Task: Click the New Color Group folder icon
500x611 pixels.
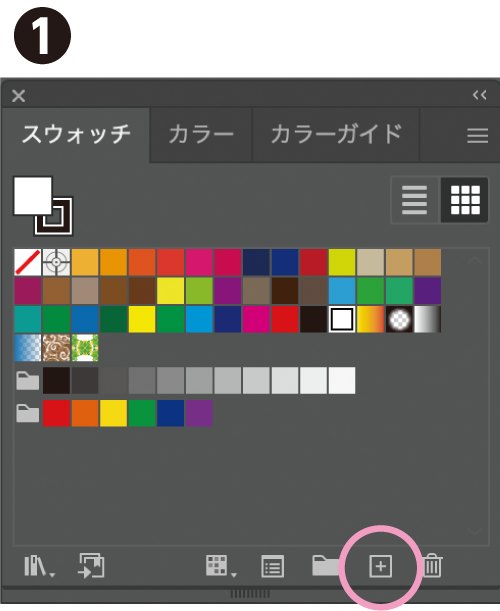Action: click(x=326, y=566)
